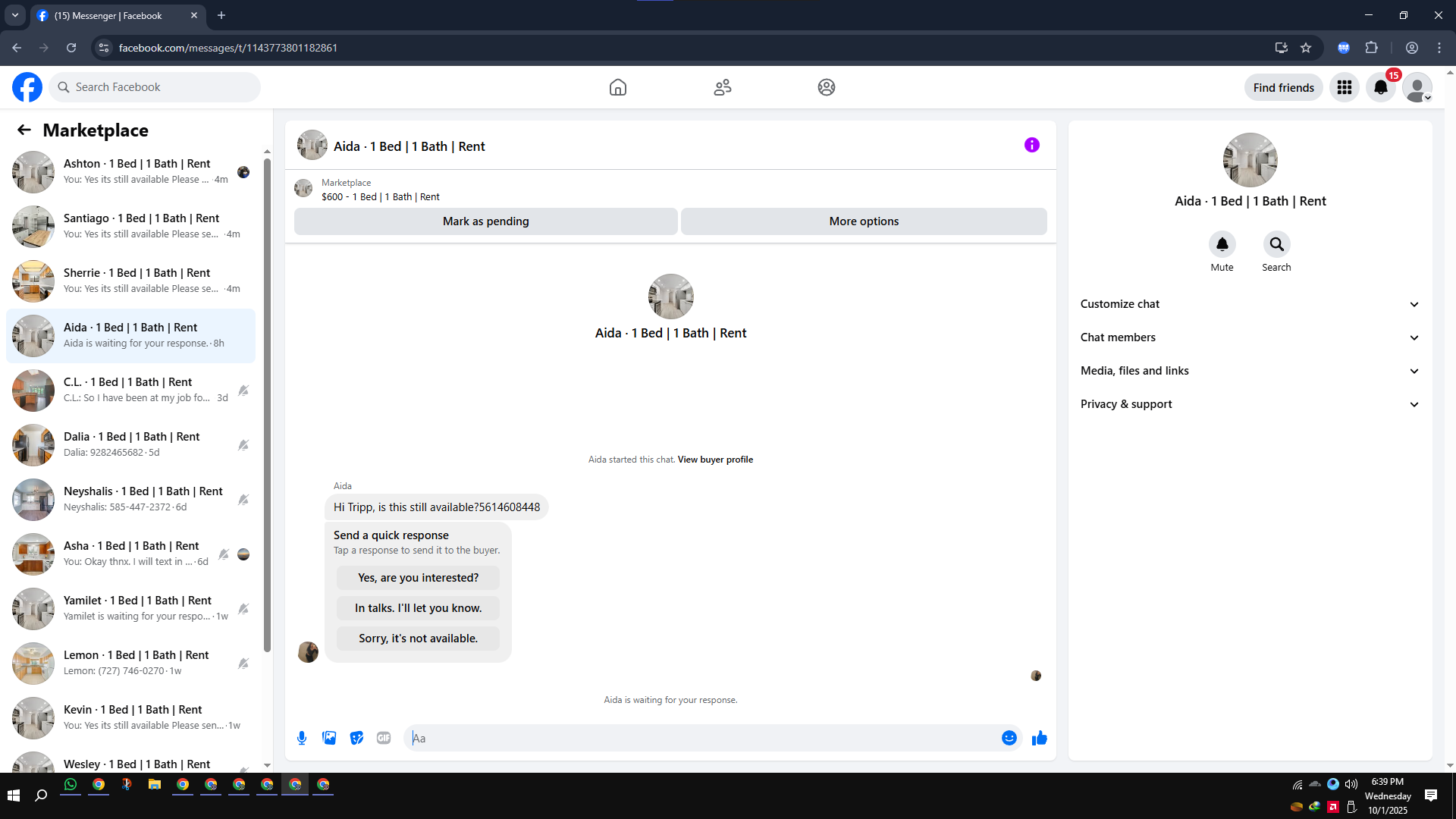This screenshot has width=1456, height=819.
Task: Open the Sherrie conversation
Action: (130, 281)
